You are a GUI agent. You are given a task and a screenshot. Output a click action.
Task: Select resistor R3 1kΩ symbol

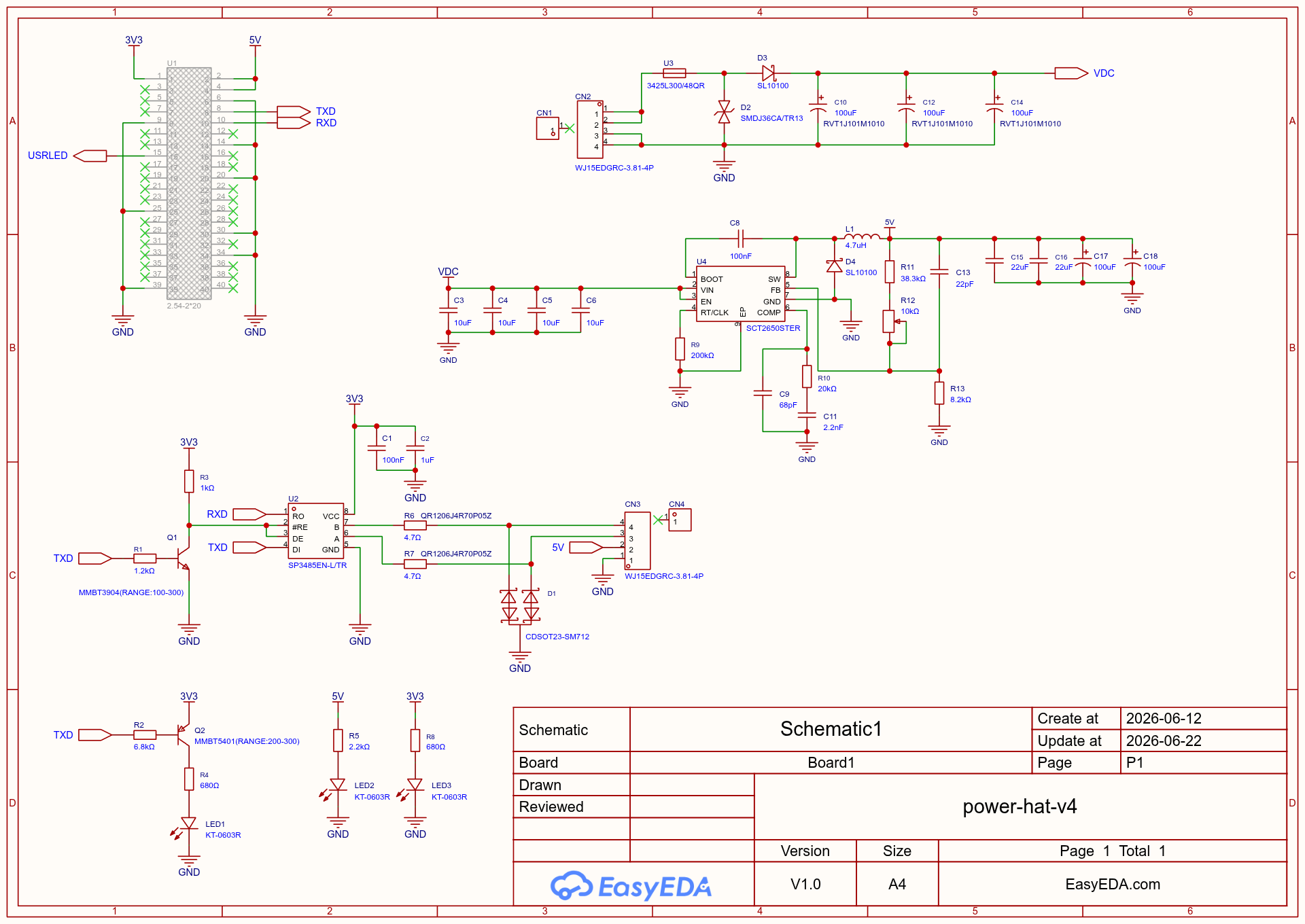[x=189, y=482]
